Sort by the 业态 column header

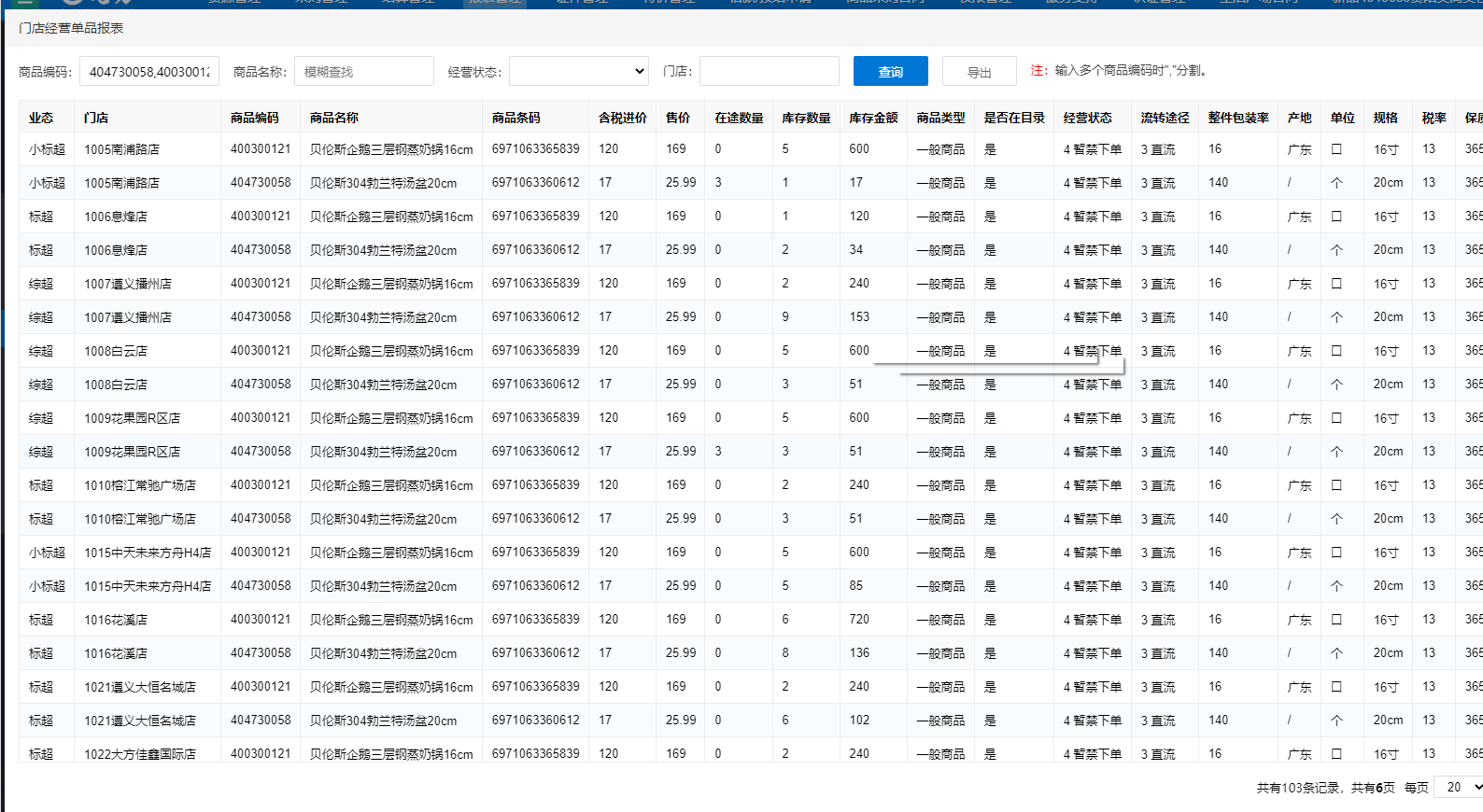point(41,118)
